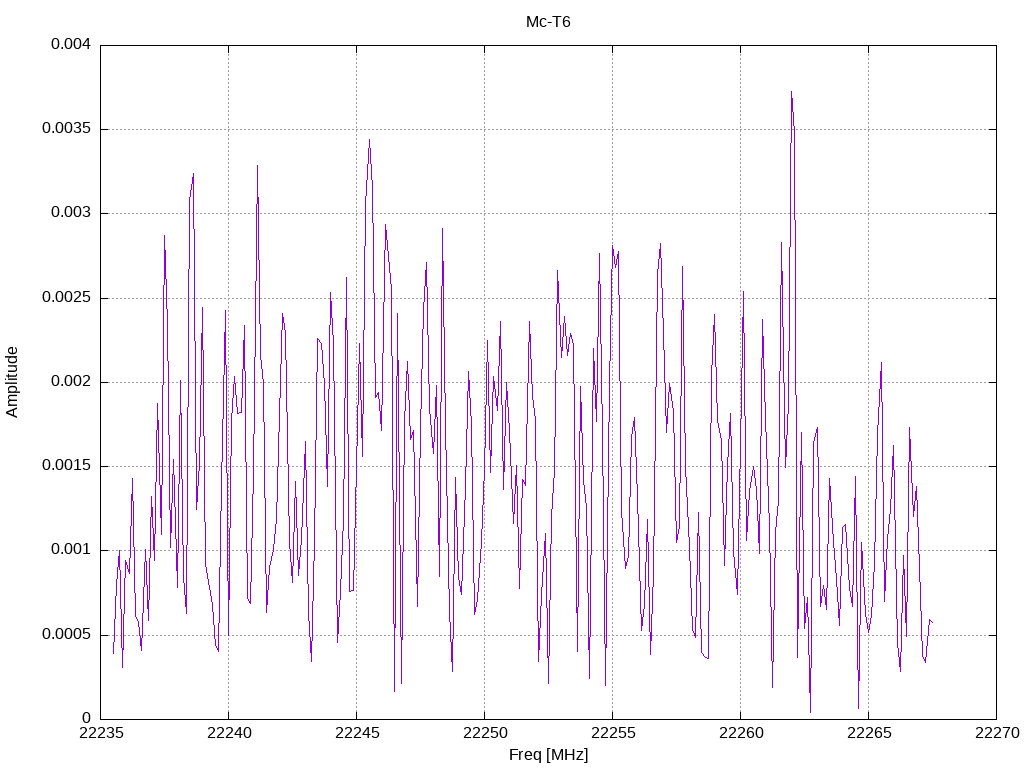Click the x-axis tick label 22240
The image size is (1024, 768).
point(229,733)
